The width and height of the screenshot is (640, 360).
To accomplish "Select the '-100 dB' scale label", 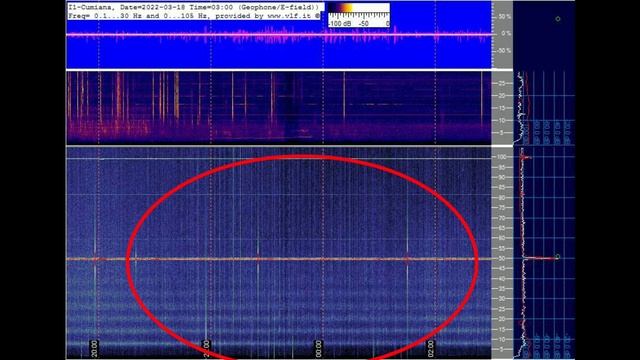I will (340, 24).
